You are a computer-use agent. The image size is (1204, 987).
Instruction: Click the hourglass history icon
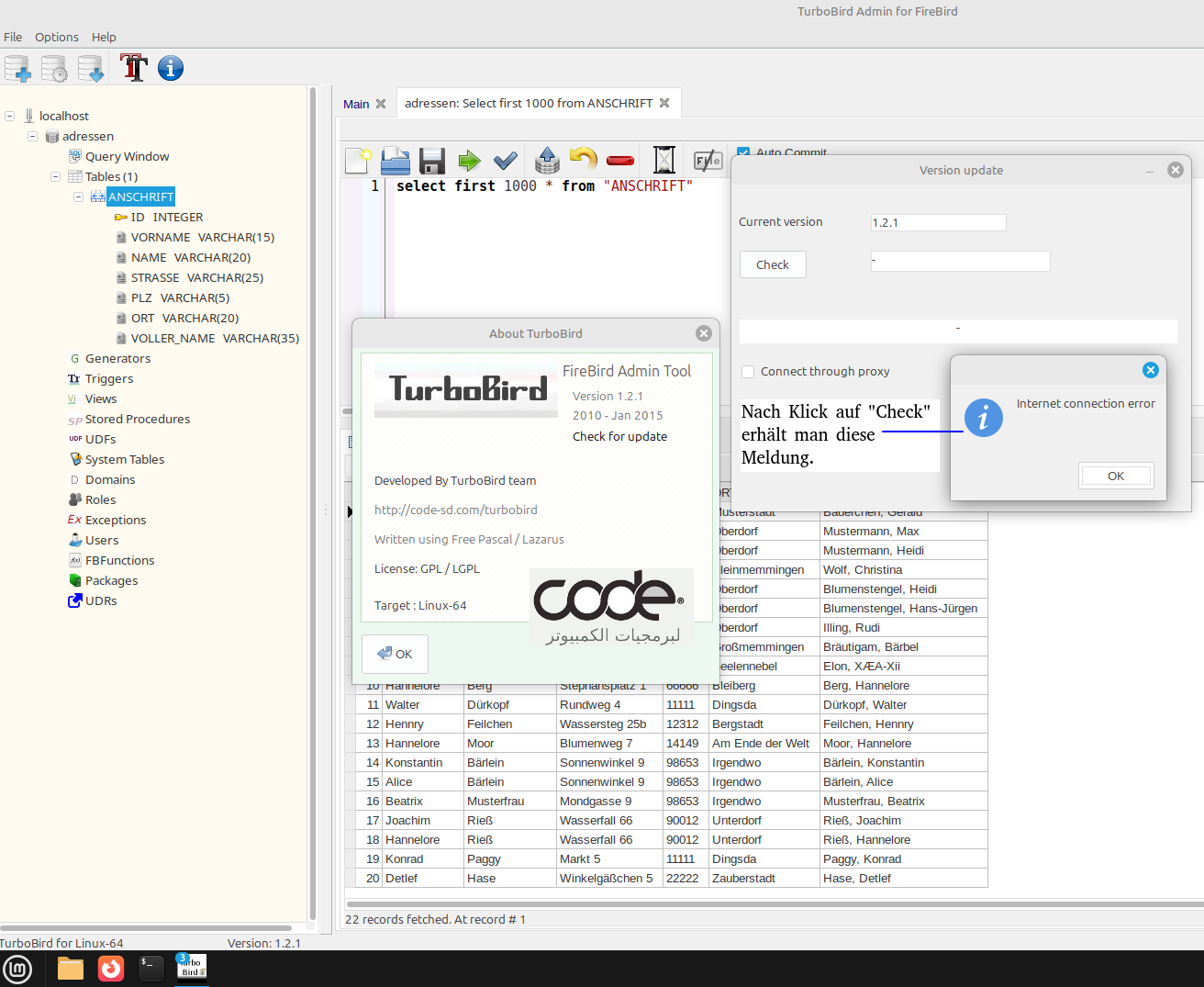point(664,161)
